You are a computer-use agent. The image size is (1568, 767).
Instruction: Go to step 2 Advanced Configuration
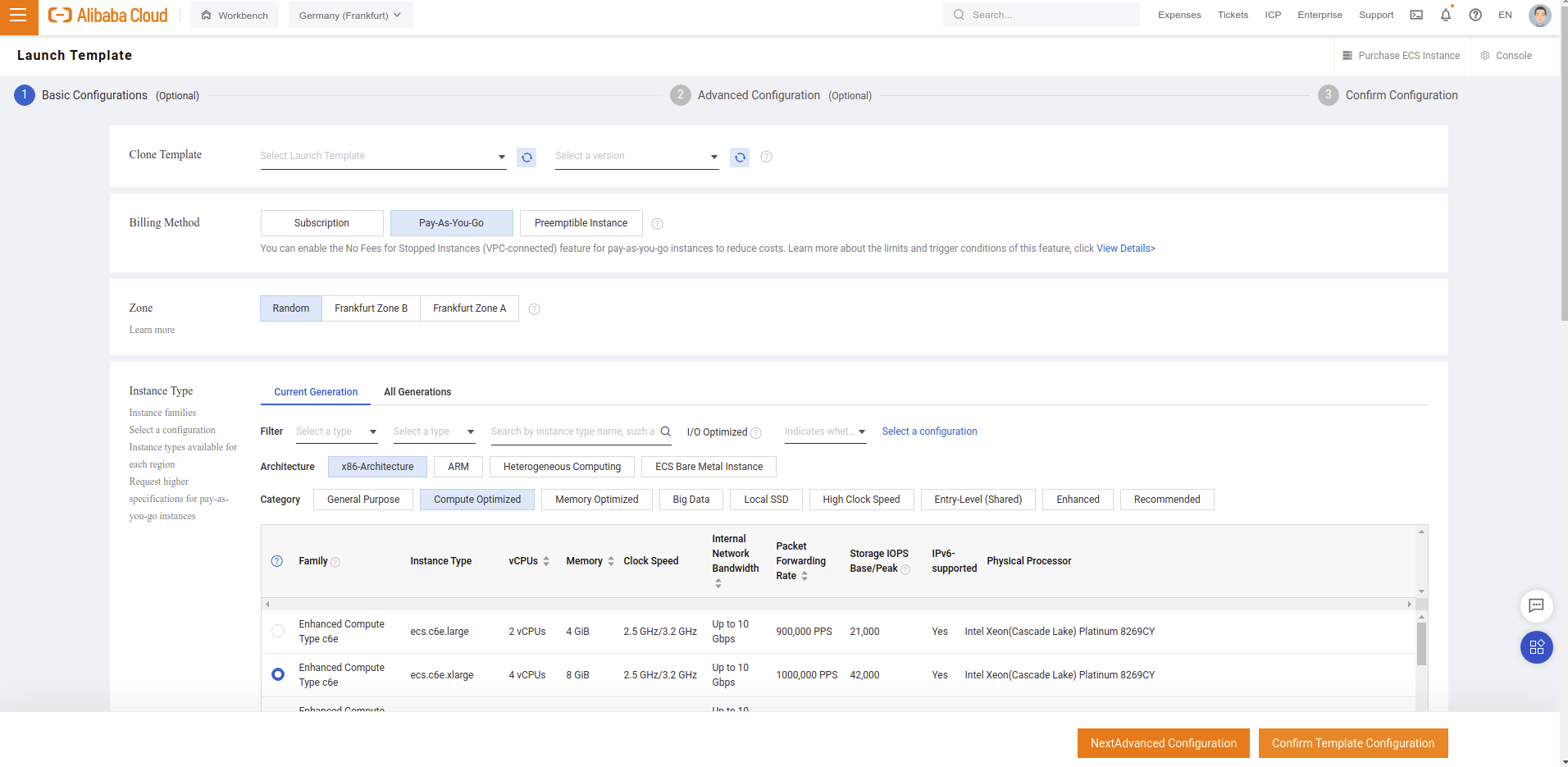tap(770, 95)
